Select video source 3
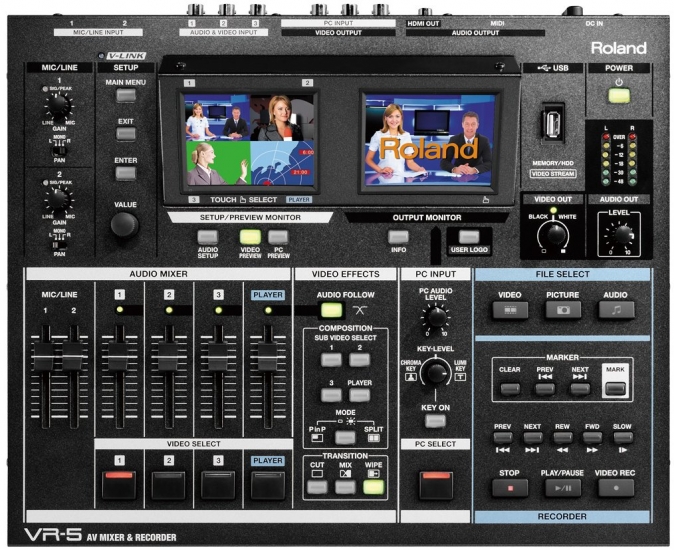674x550 pixels. (x=218, y=485)
